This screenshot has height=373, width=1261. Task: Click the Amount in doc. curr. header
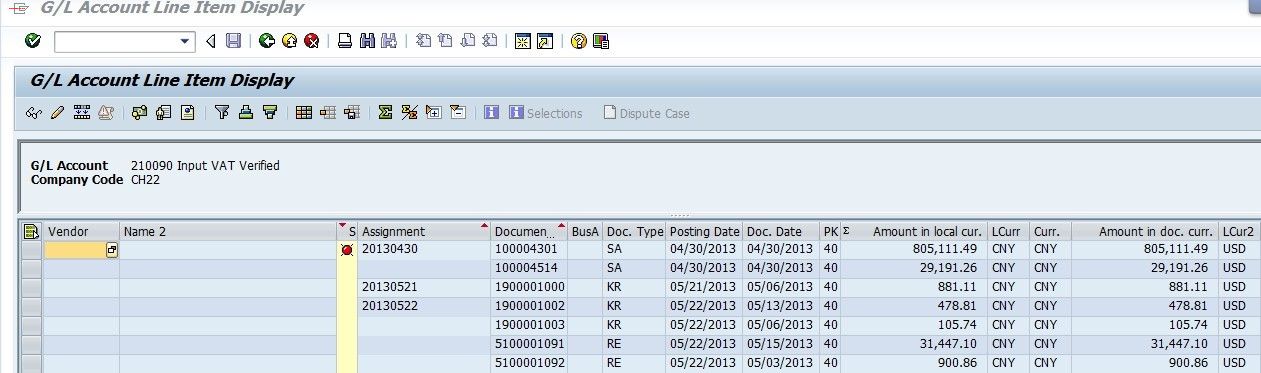(x=1145, y=231)
